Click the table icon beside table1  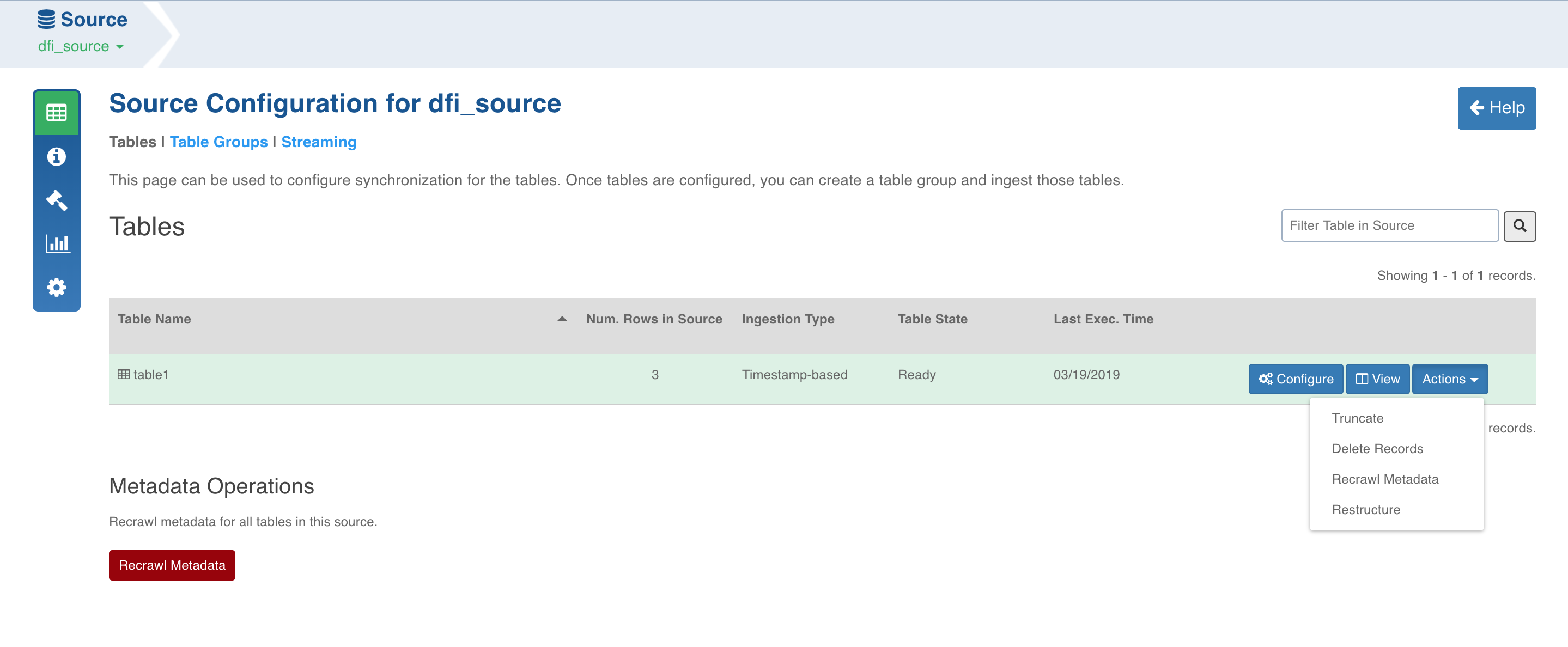[x=124, y=374]
